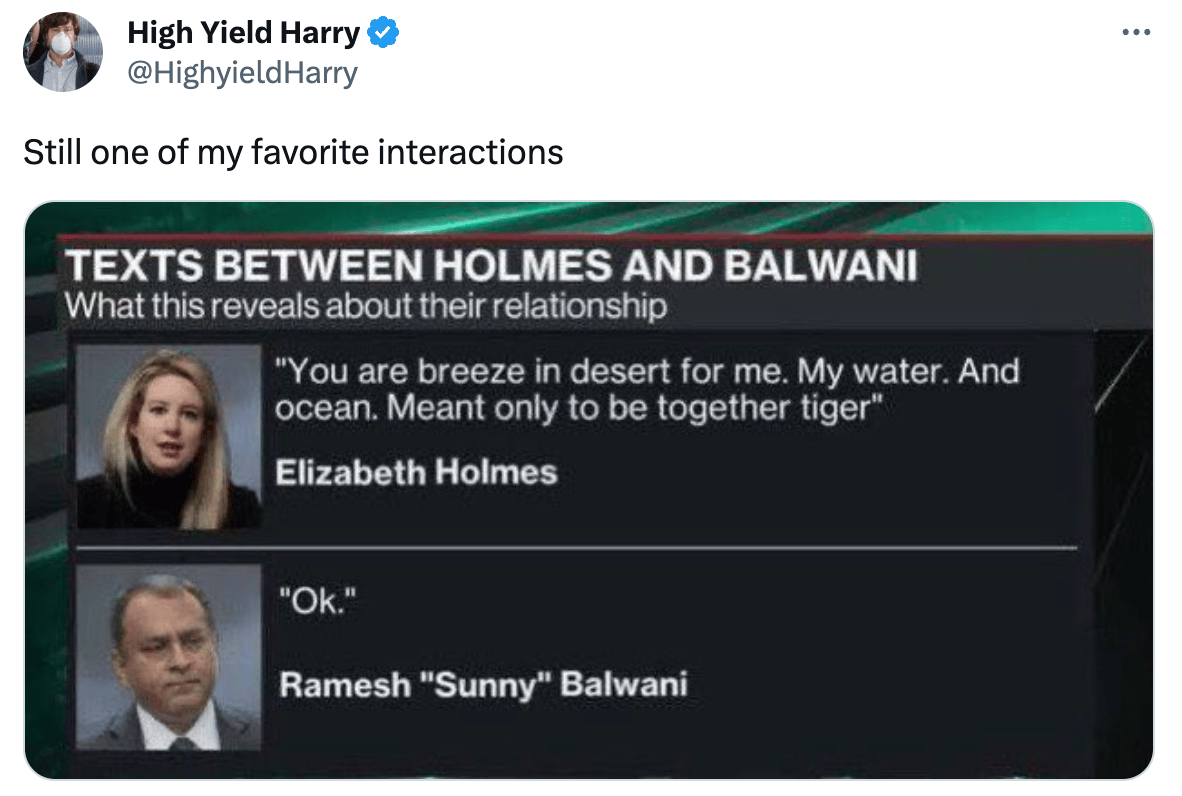Click the "TEXTS BETWEEN HOLMES AND BALWANI" headline
This screenshot has height=796, width=1182.
(491, 267)
